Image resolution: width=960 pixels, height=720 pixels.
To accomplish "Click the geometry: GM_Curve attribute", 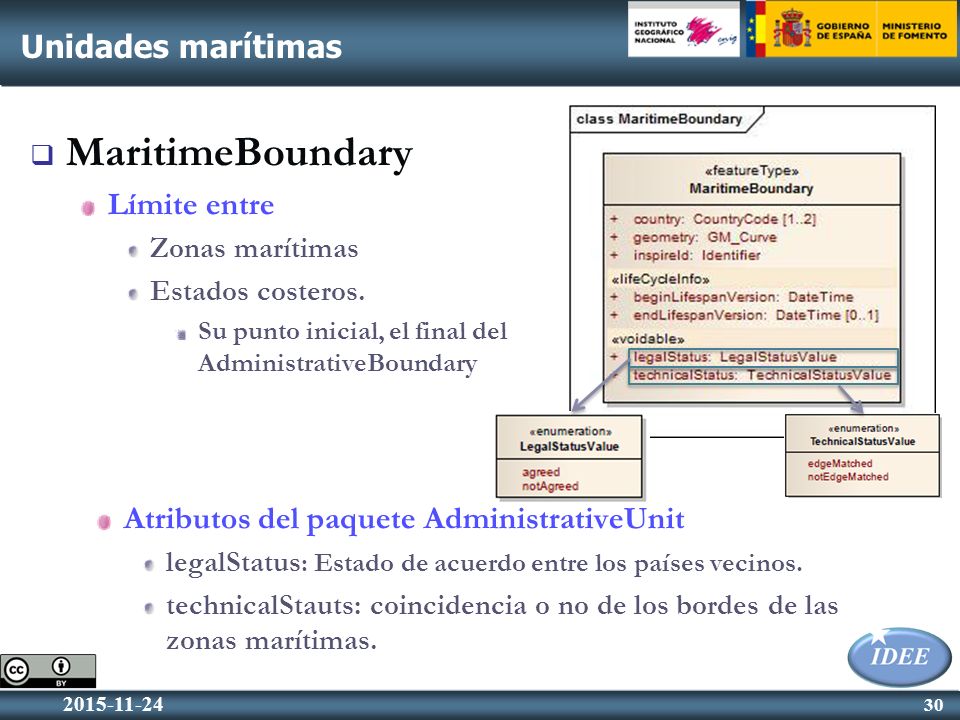I will 705,238.
